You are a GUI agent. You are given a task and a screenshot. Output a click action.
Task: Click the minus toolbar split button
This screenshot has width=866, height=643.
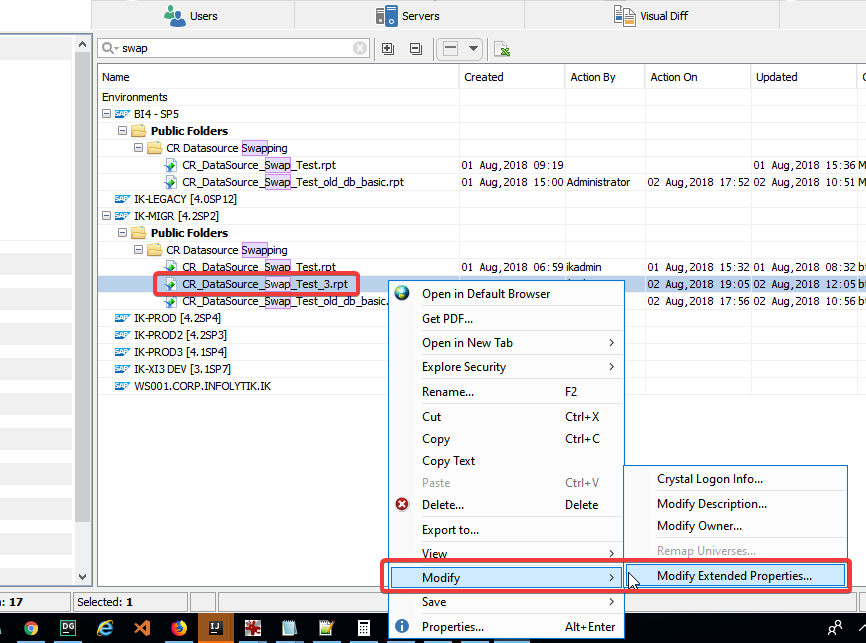(450, 49)
